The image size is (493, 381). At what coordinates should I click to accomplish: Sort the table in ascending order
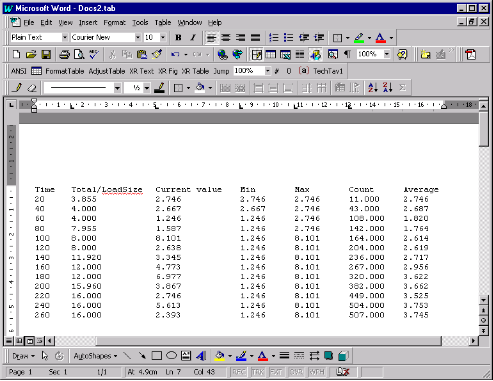point(373,88)
